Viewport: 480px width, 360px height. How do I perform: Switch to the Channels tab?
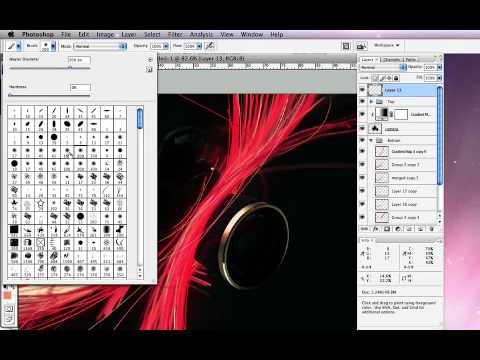[392, 59]
